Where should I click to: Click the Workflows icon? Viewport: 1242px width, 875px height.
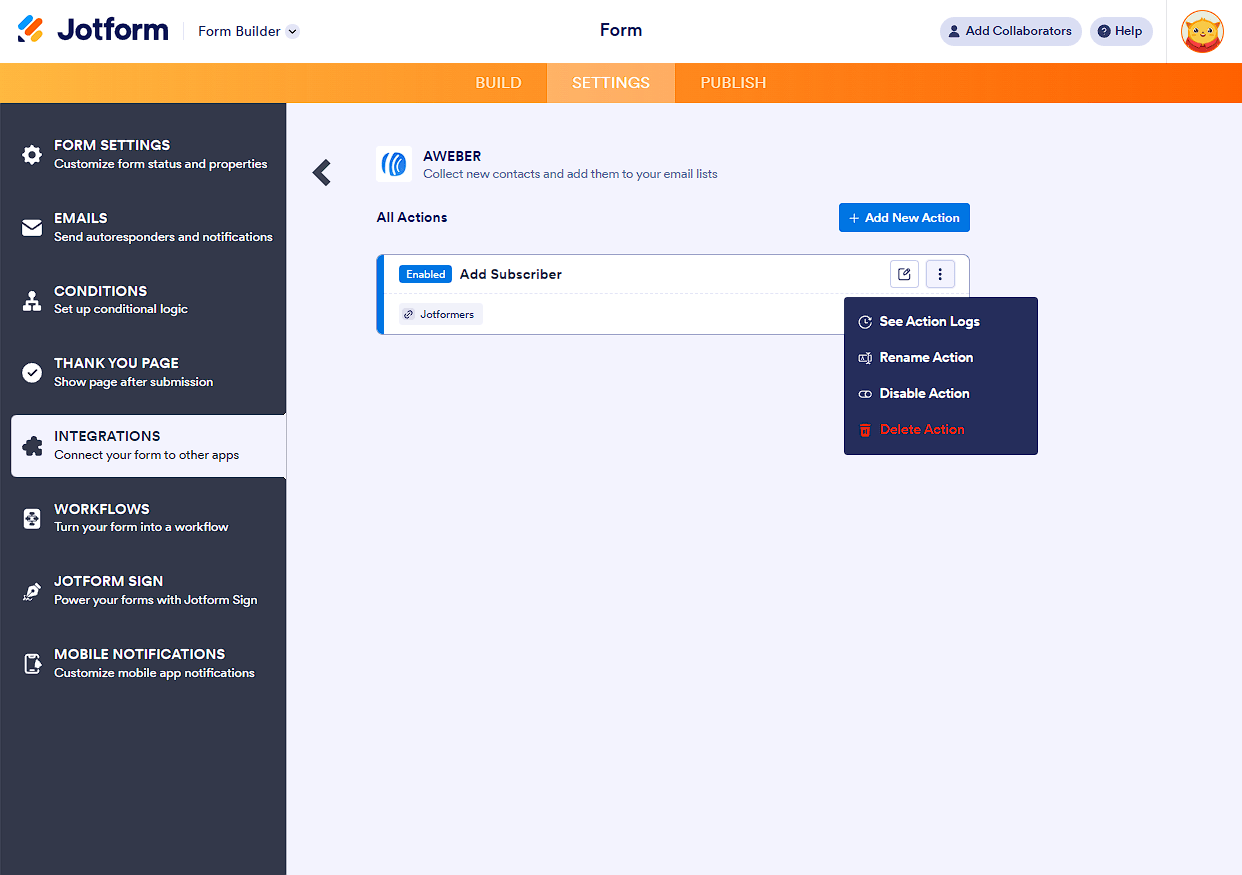pyautogui.click(x=32, y=518)
